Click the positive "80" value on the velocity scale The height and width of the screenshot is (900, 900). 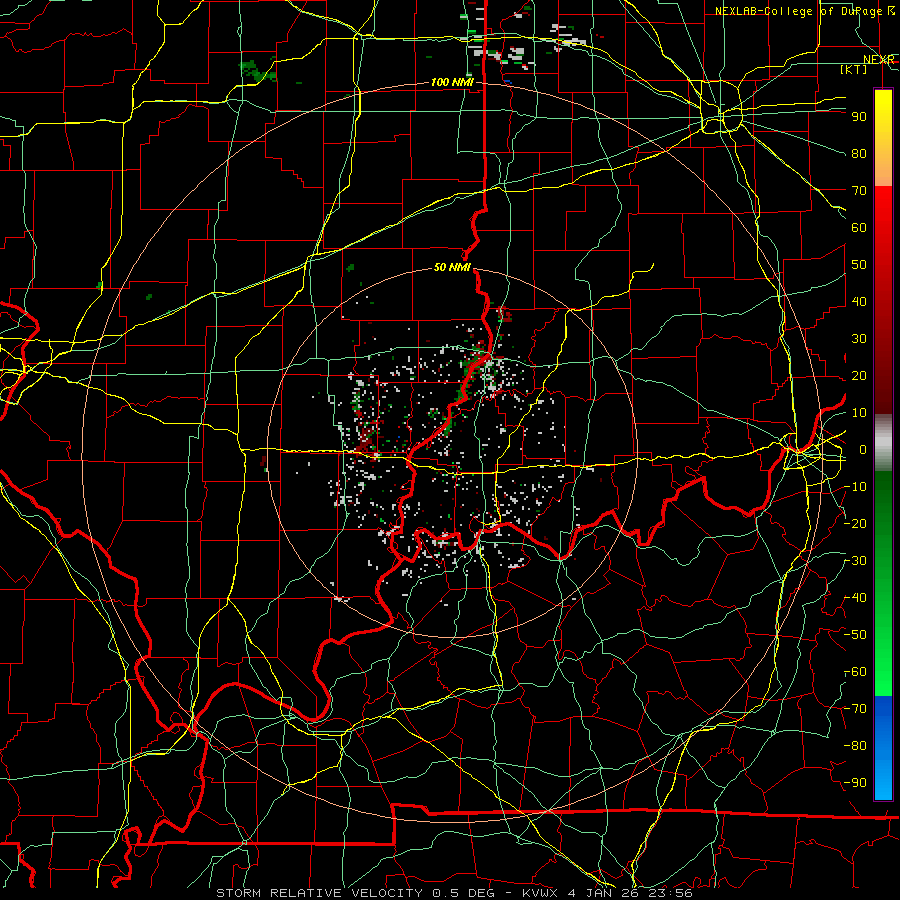click(859, 154)
